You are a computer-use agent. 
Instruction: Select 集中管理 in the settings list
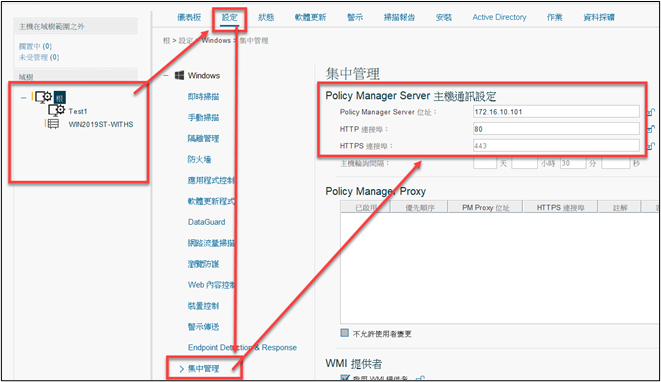203,369
